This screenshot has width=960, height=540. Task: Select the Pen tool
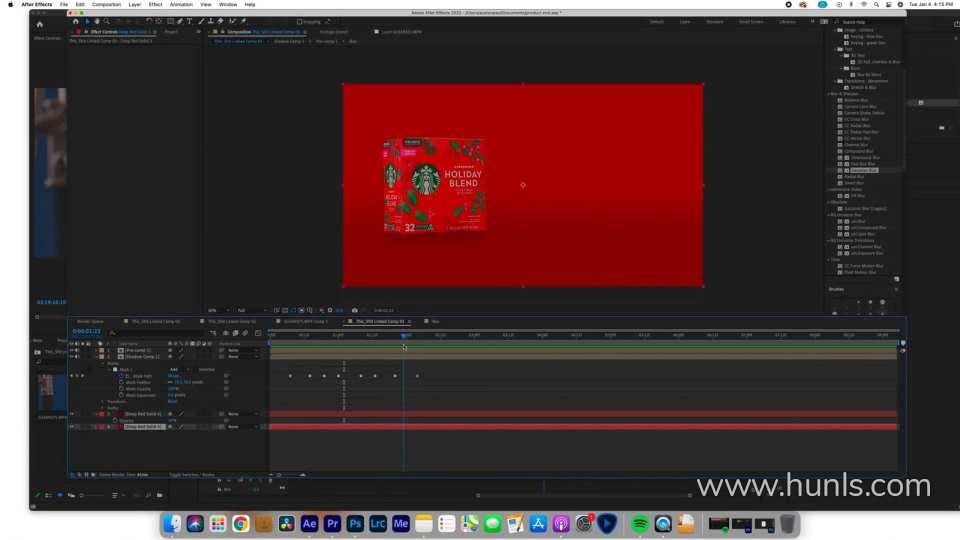[x=180, y=21]
